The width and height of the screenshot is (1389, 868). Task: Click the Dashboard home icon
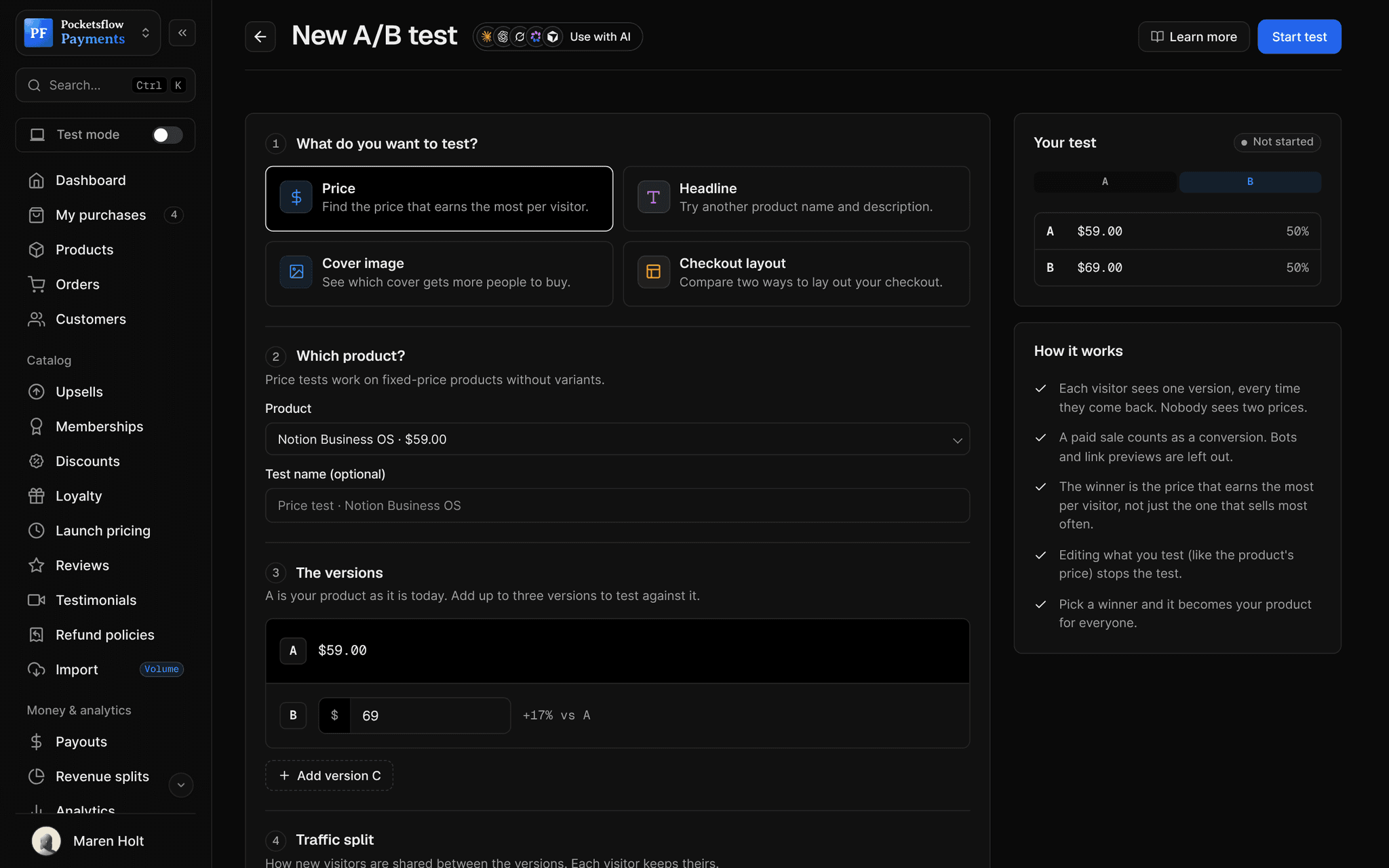(x=37, y=180)
